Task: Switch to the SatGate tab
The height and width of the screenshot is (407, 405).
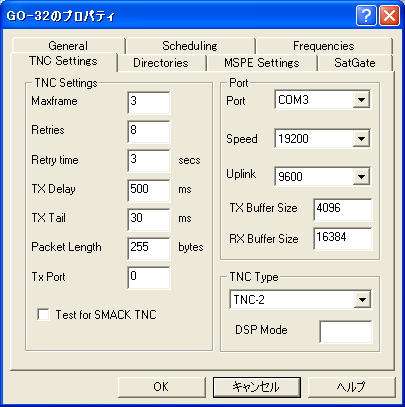Action: (x=355, y=63)
